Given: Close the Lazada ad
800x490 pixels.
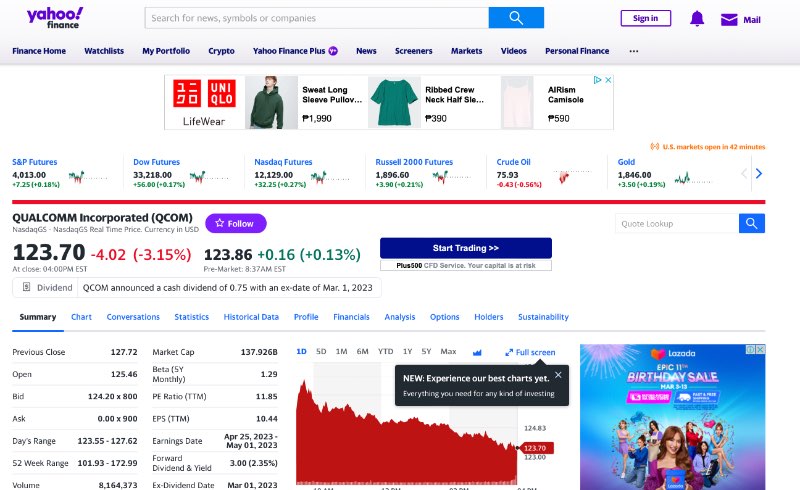Looking at the screenshot, I should [761, 349].
